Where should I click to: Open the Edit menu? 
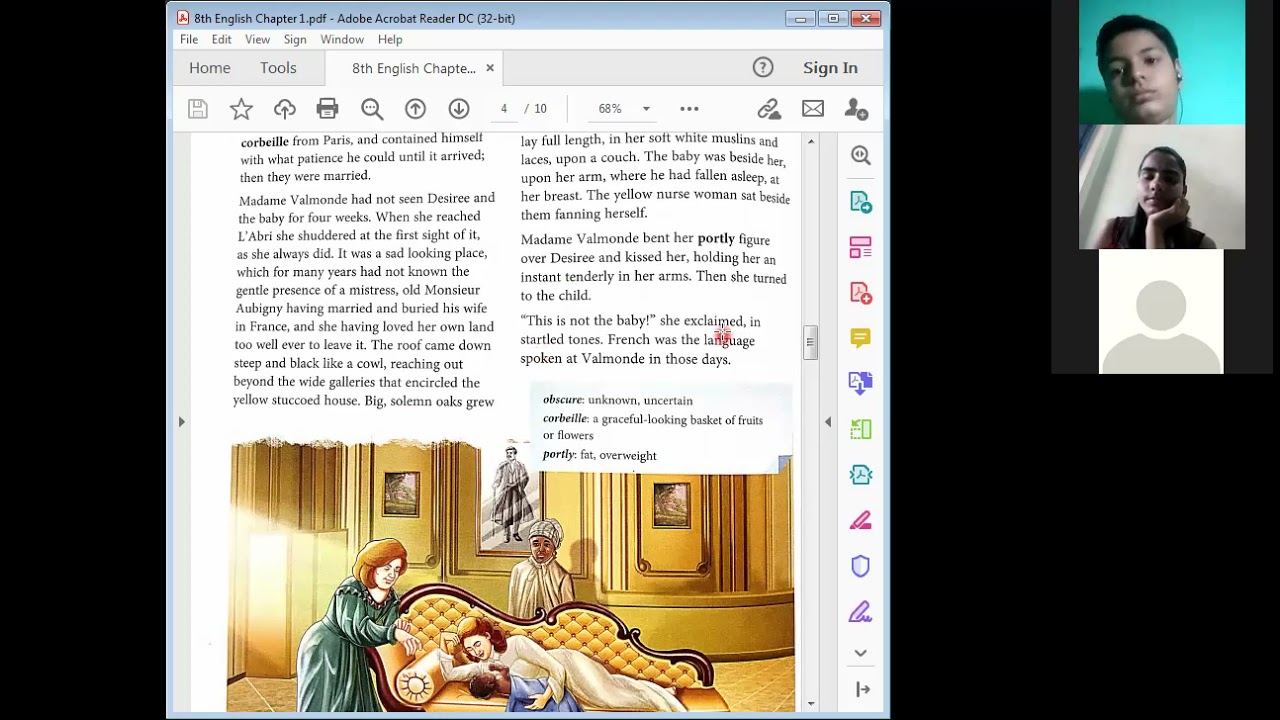click(222, 39)
